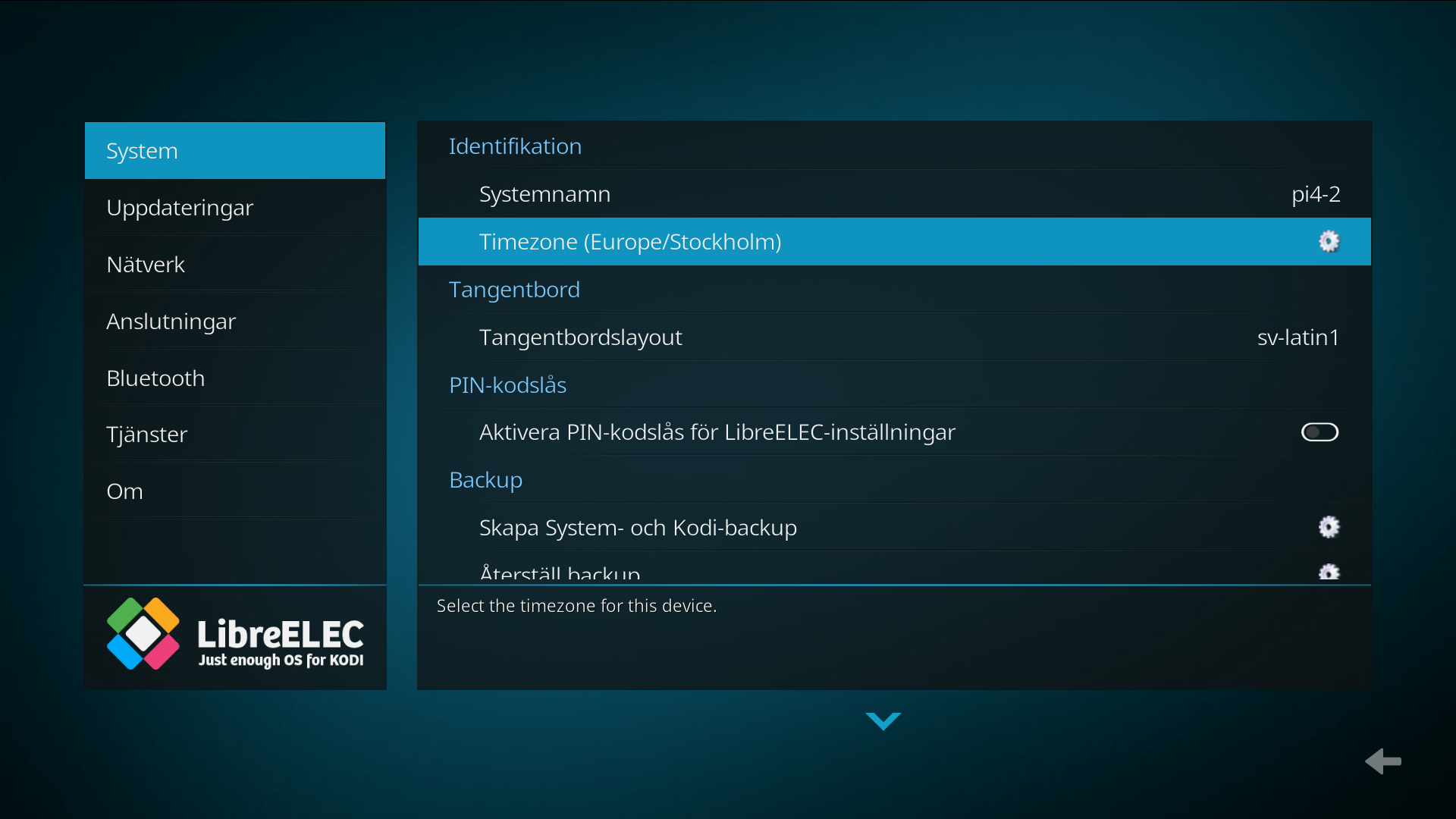Select Anslutningar in the sidebar
Image resolution: width=1456 pixels, height=819 pixels.
click(x=235, y=322)
